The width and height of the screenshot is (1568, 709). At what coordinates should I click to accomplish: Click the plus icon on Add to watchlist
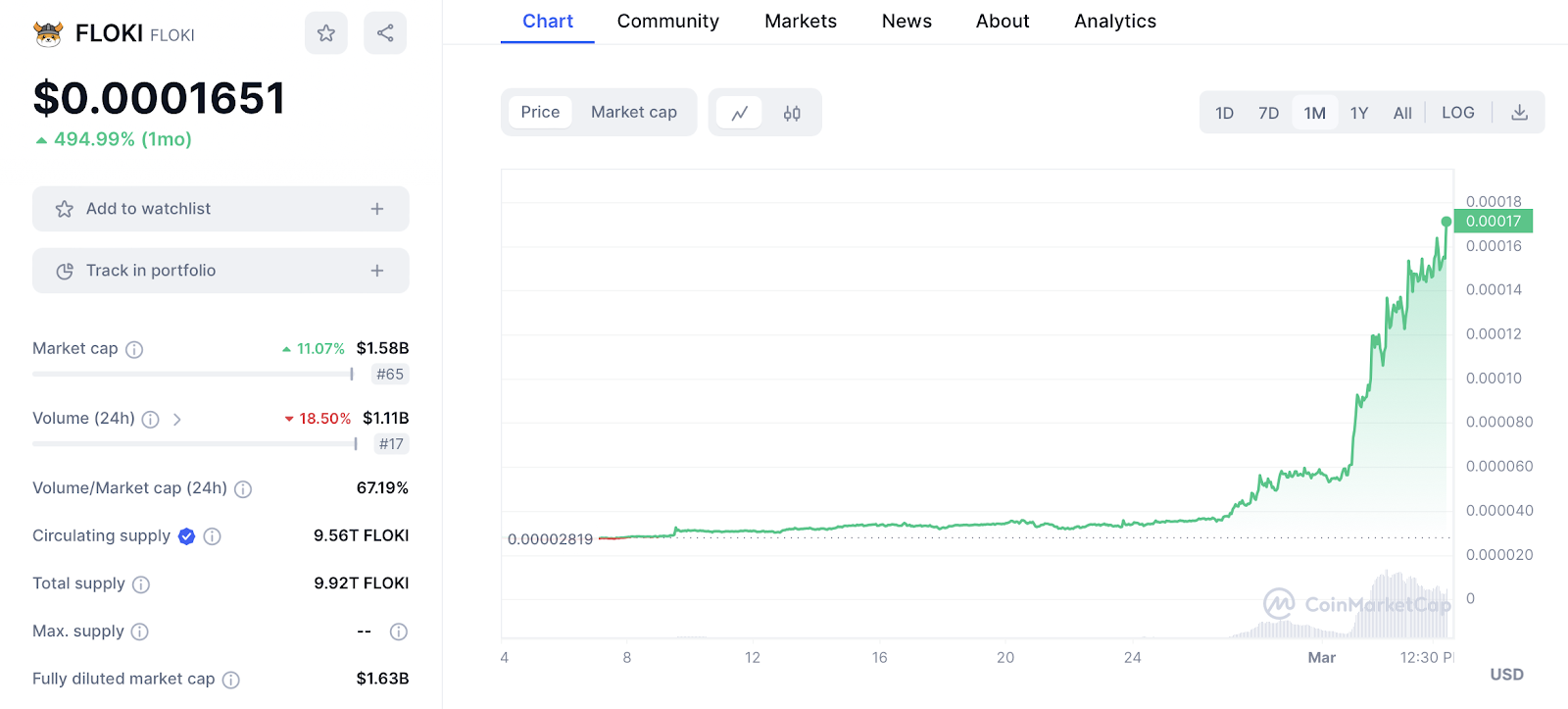(377, 209)
